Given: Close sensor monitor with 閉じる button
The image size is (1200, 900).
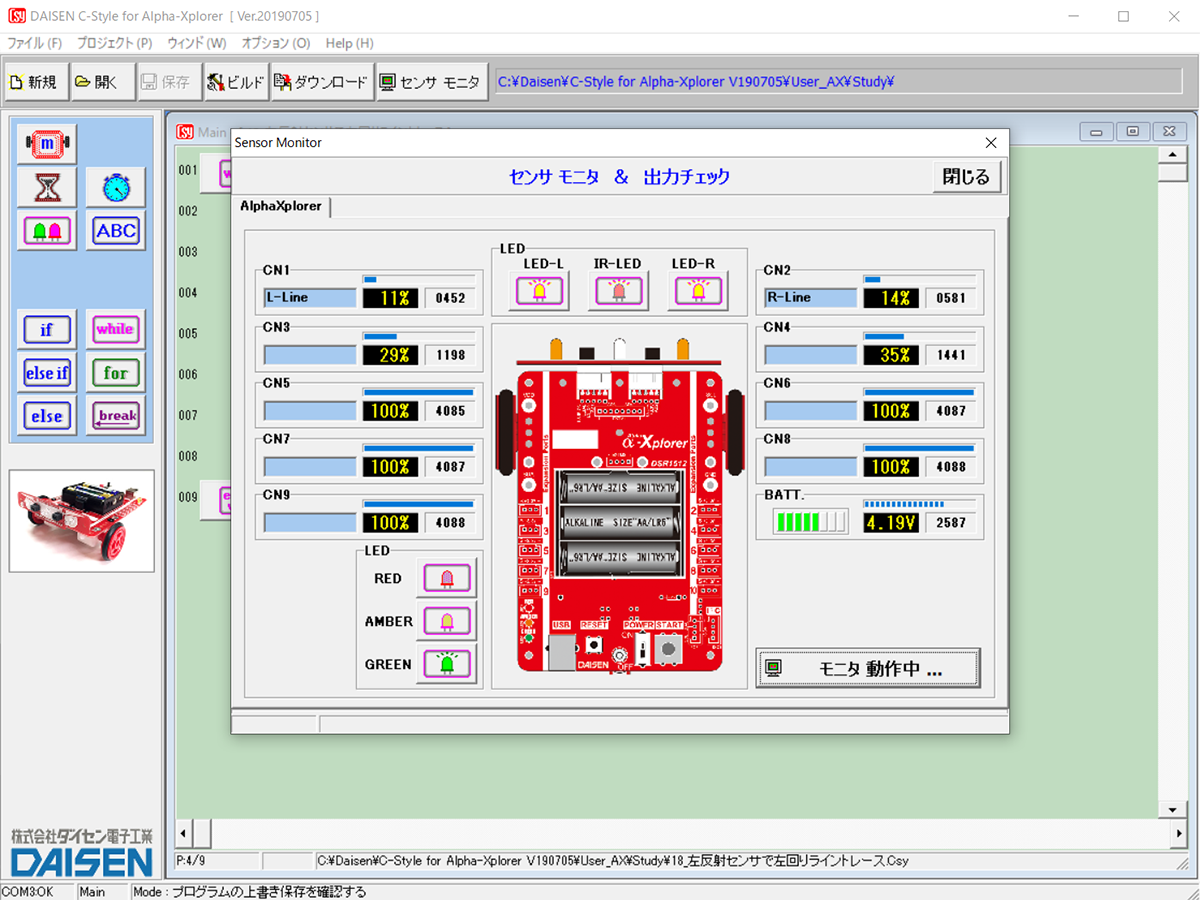Looking at the screenshot, I should coord(966,177).
